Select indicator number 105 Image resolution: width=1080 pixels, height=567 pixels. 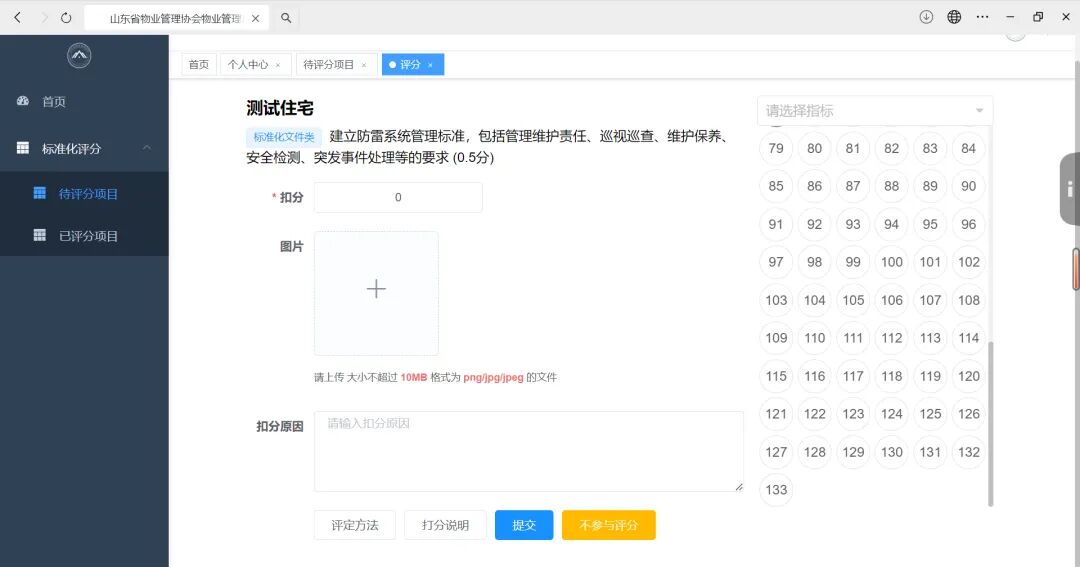[x=853, y=300]
